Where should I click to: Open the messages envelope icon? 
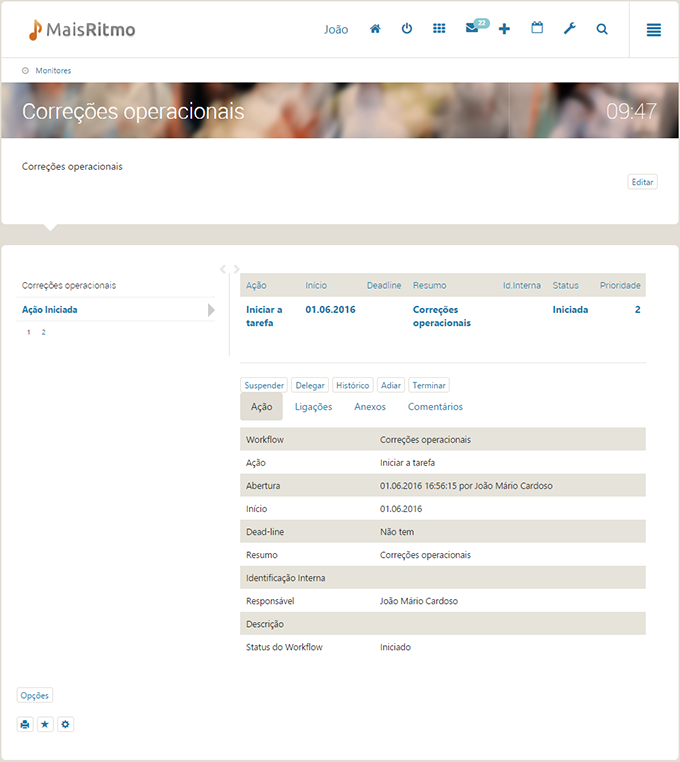[x=471, y=29]
